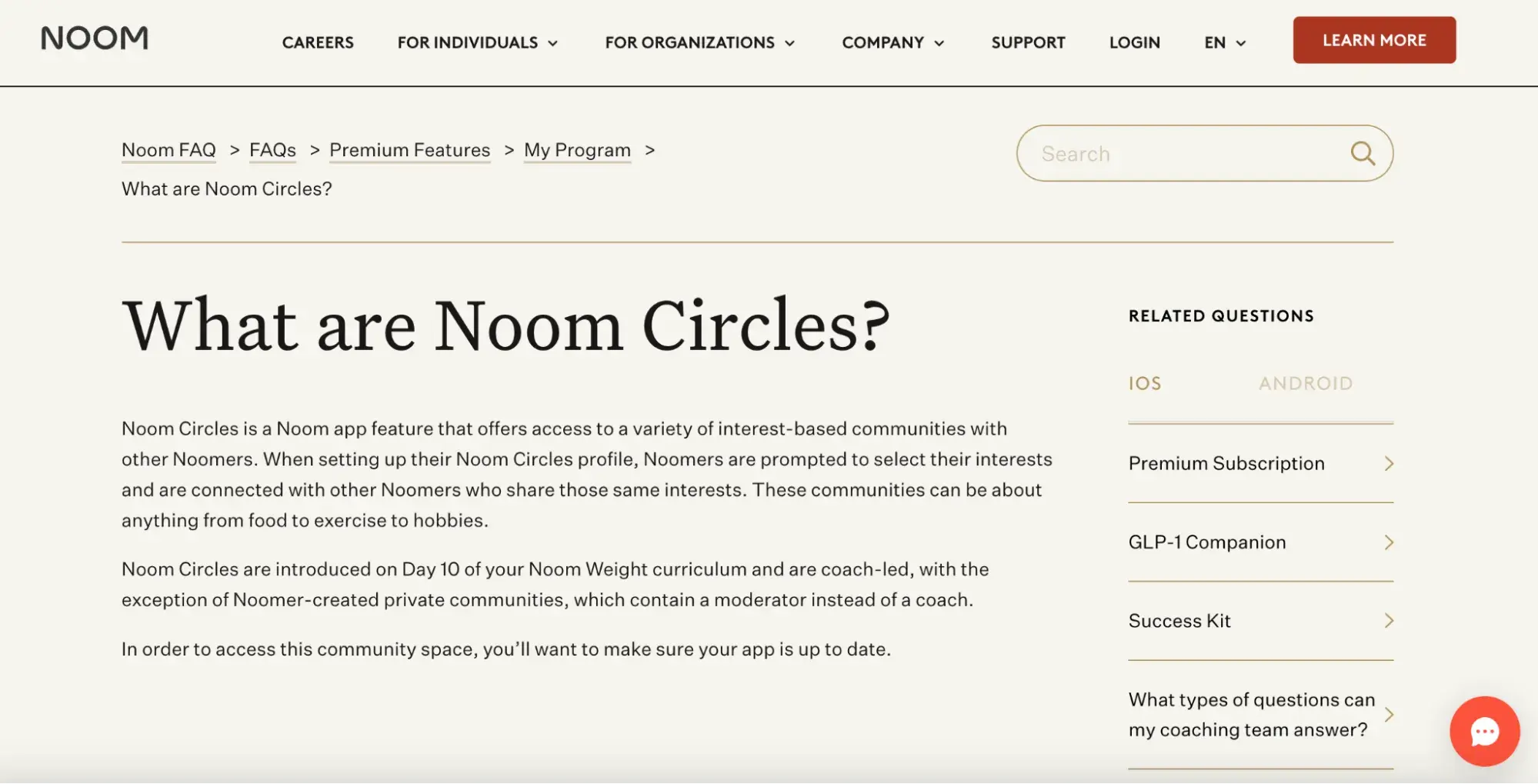Screen dimensions: 1538x784
Task: Go to the Support page
Action: (x=1028, y=43)
